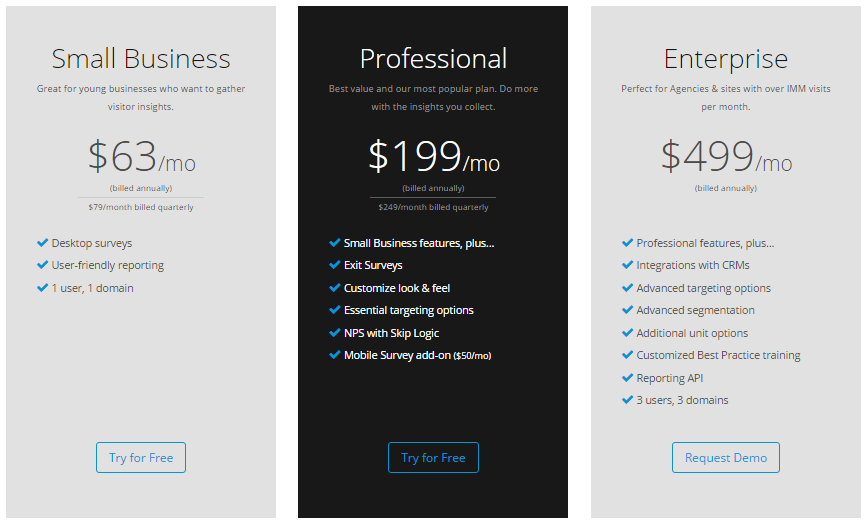
Task: Click the checkmark beside Reporting API
Action: (627, 377)
